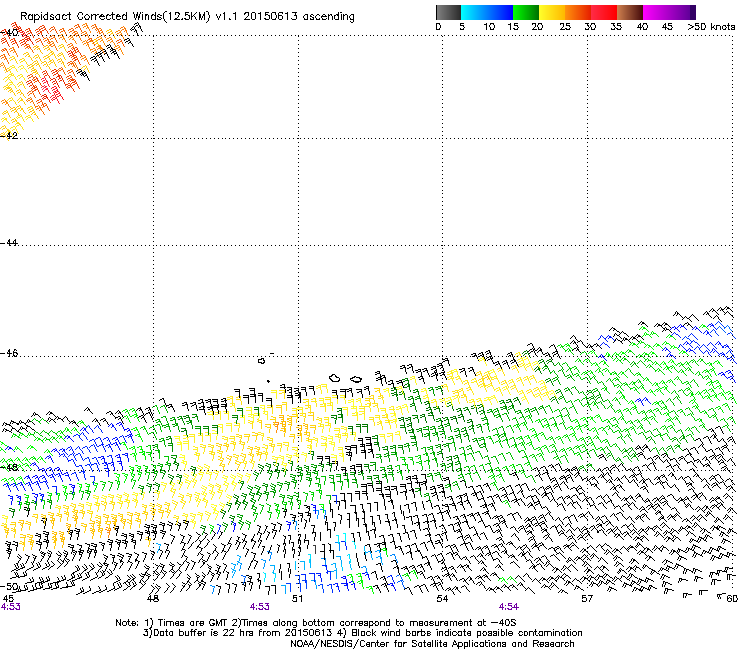Click the NOAA/NESDIS credit line
The width and height of the screenshot is (740, 650).
pyautogui.click(x=432, y=644)
